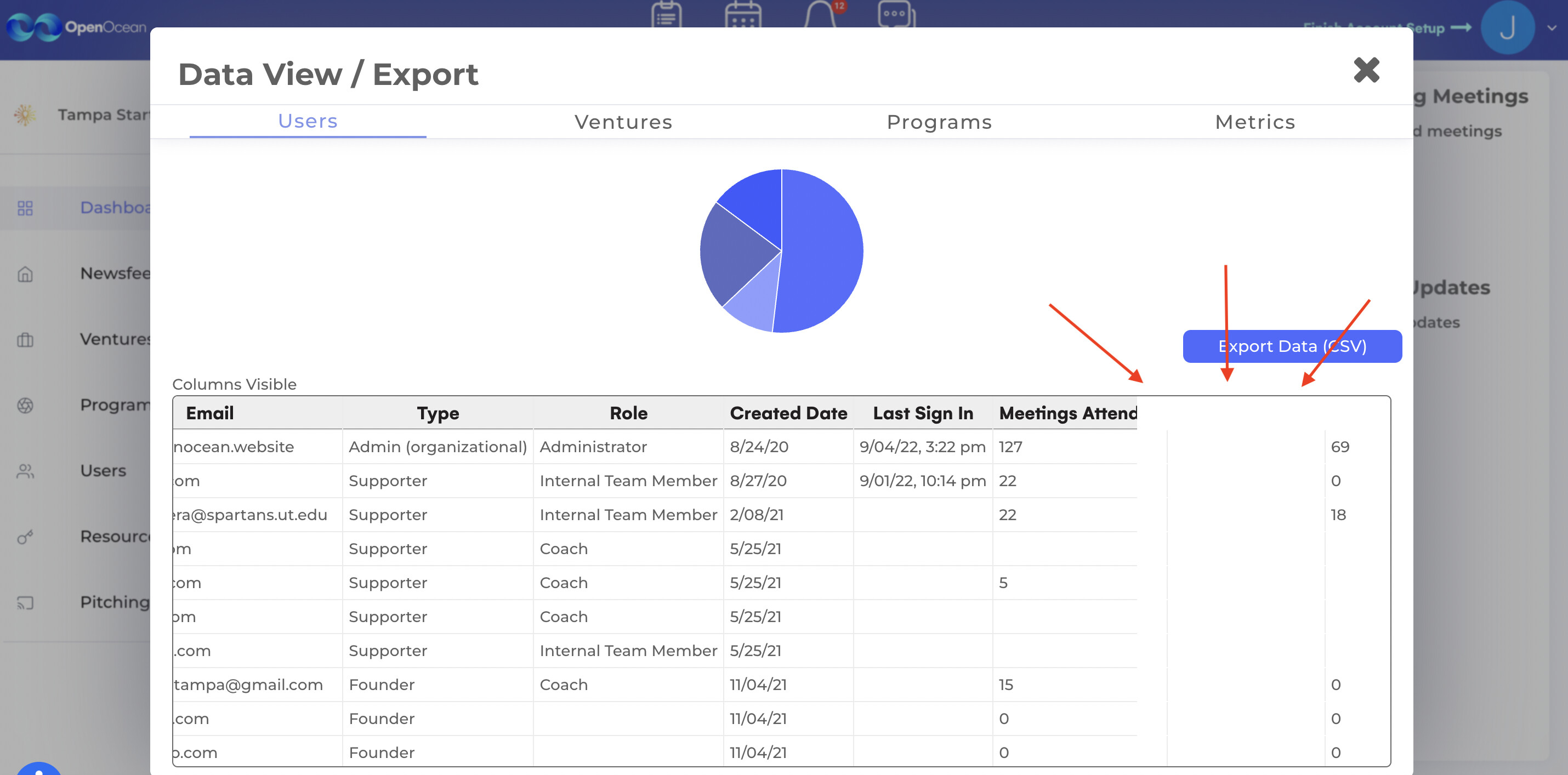Click the J profile avatar
Image resolution: width=1568 pixels, height=775 pixels.
[x=1507, y=27]
